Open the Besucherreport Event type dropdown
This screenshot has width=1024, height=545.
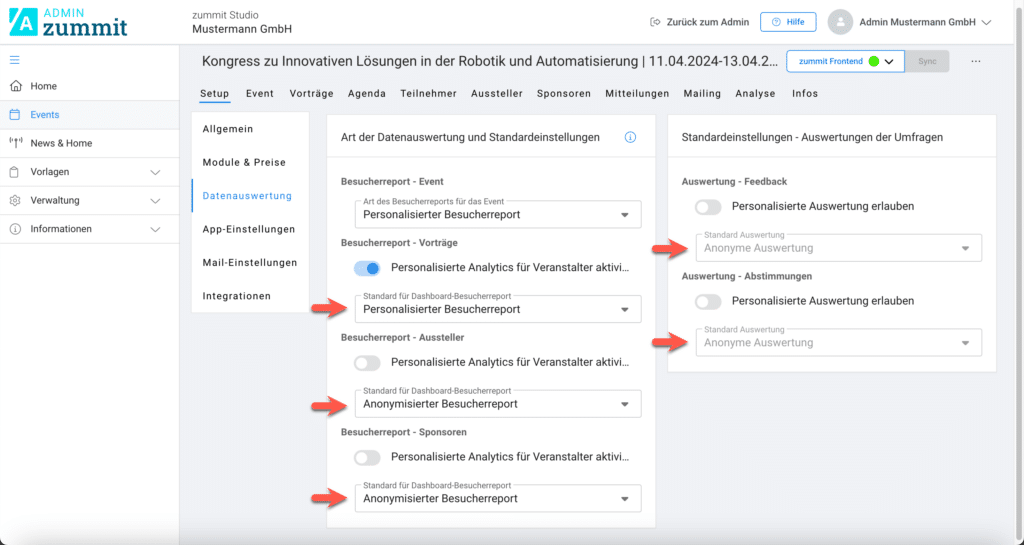[497, 214]
